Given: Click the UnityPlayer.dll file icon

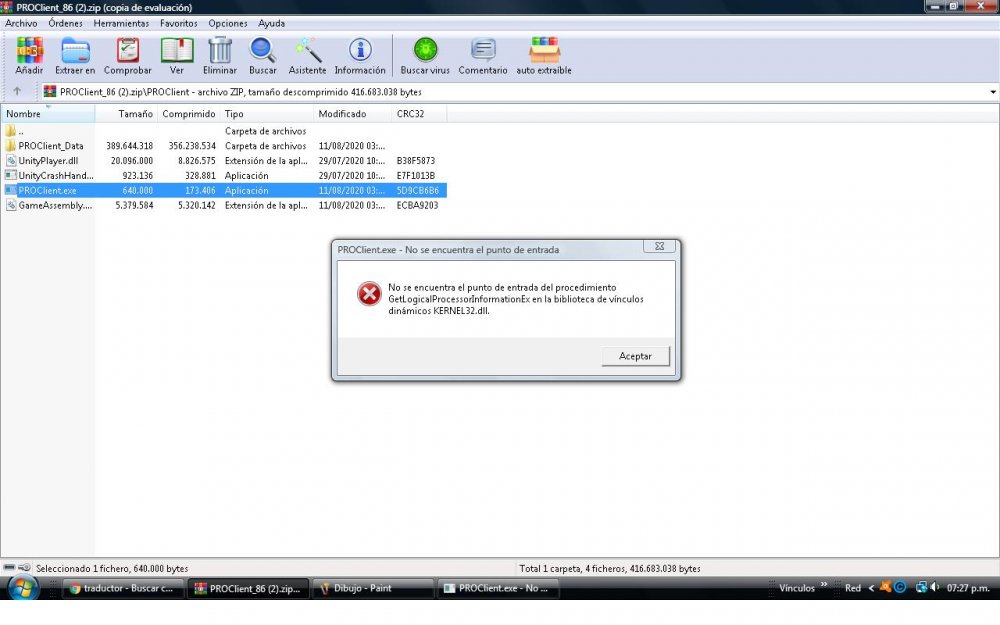Looking at the screenshot, I should (11, 161).
